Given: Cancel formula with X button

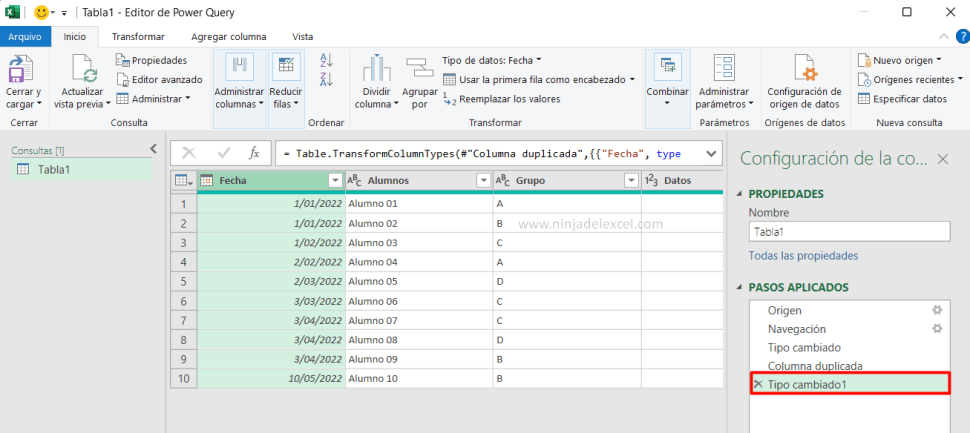Looking at the screenshot, I should tap(189, 153).
